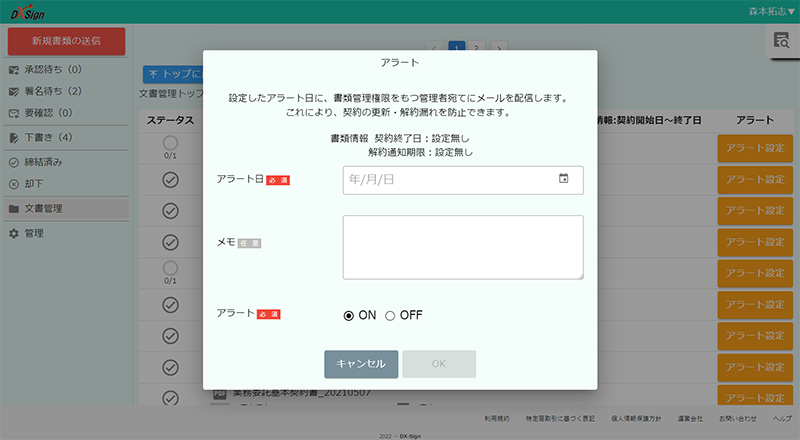Open the document search icon at top right

(782, 40)
